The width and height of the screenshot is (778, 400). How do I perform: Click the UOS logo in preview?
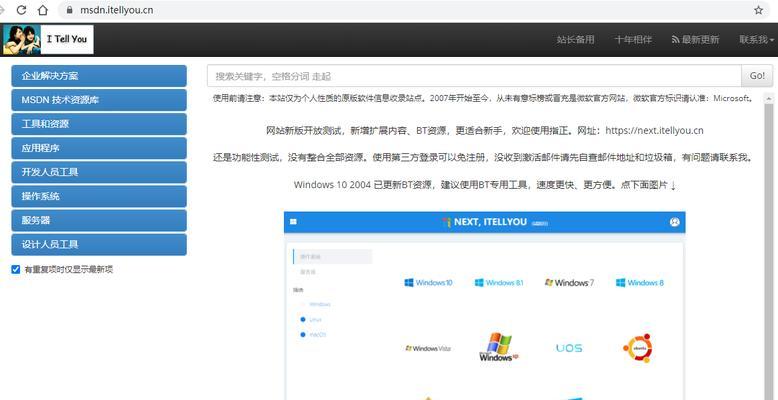(569, 348)
